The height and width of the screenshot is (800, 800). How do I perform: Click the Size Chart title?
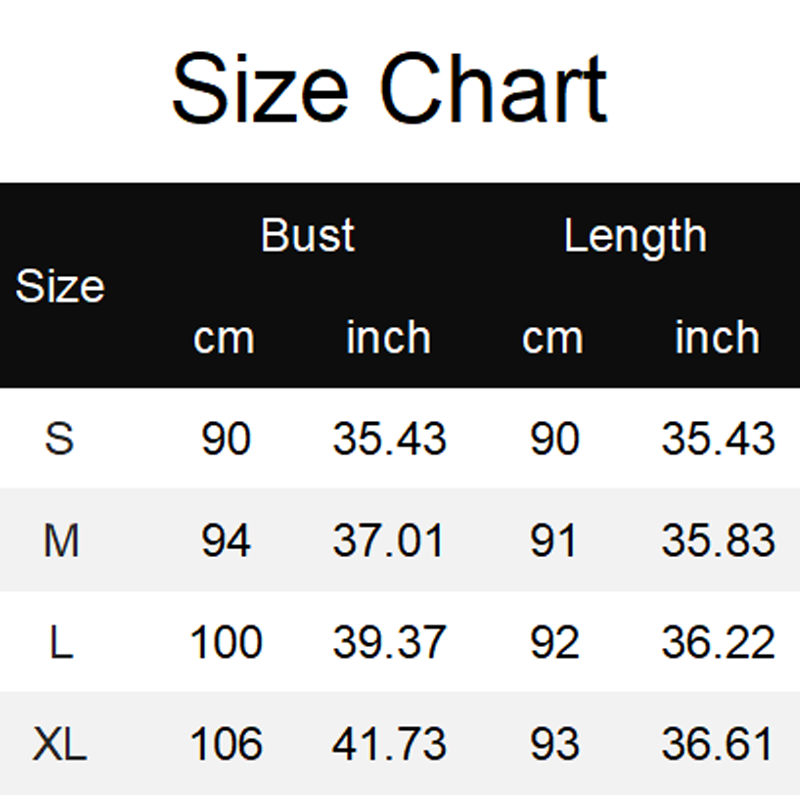coord(389,91)
